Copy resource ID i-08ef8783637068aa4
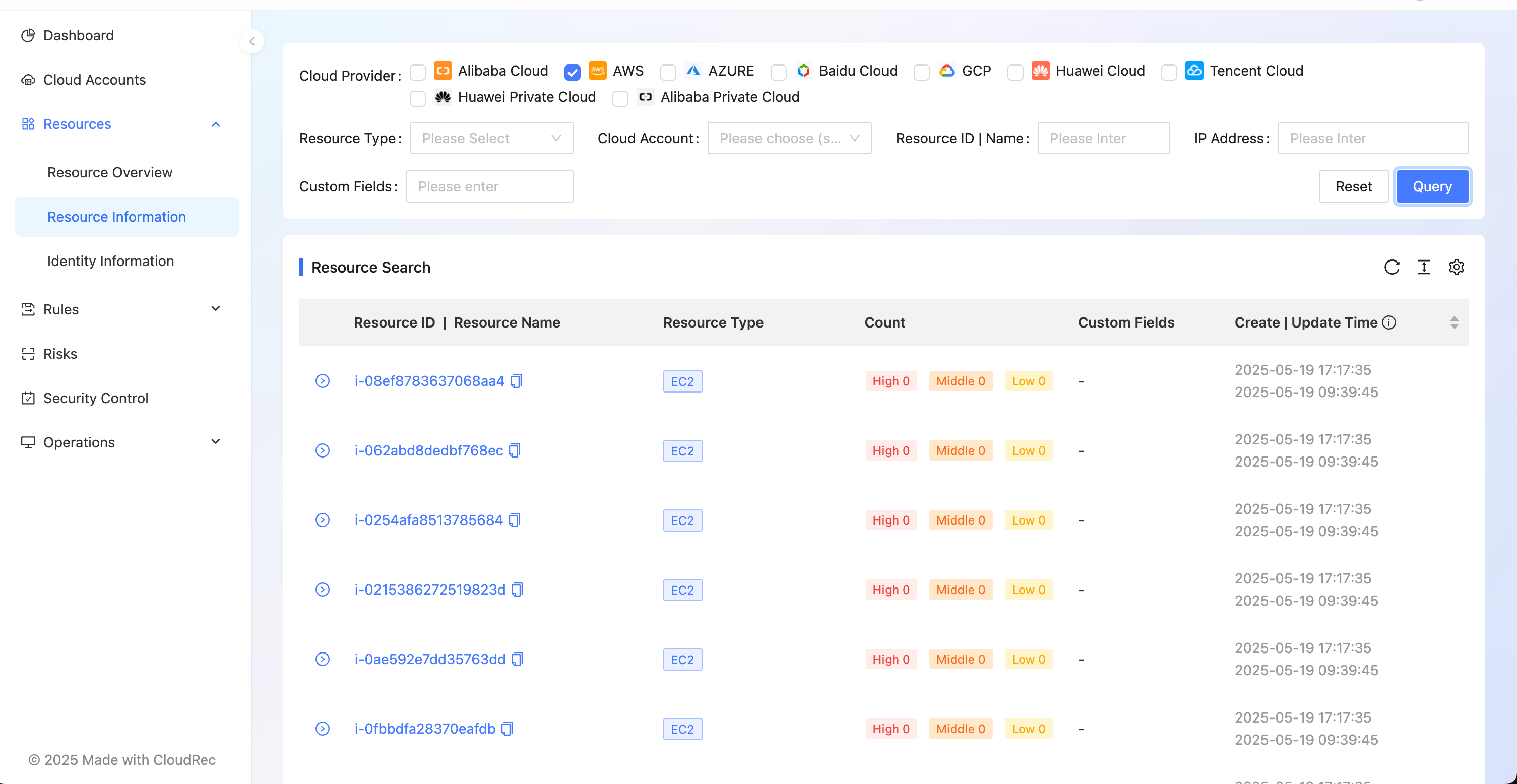Image resolution: width=1517 pixels, height=784 pixels. pos(517,381)
